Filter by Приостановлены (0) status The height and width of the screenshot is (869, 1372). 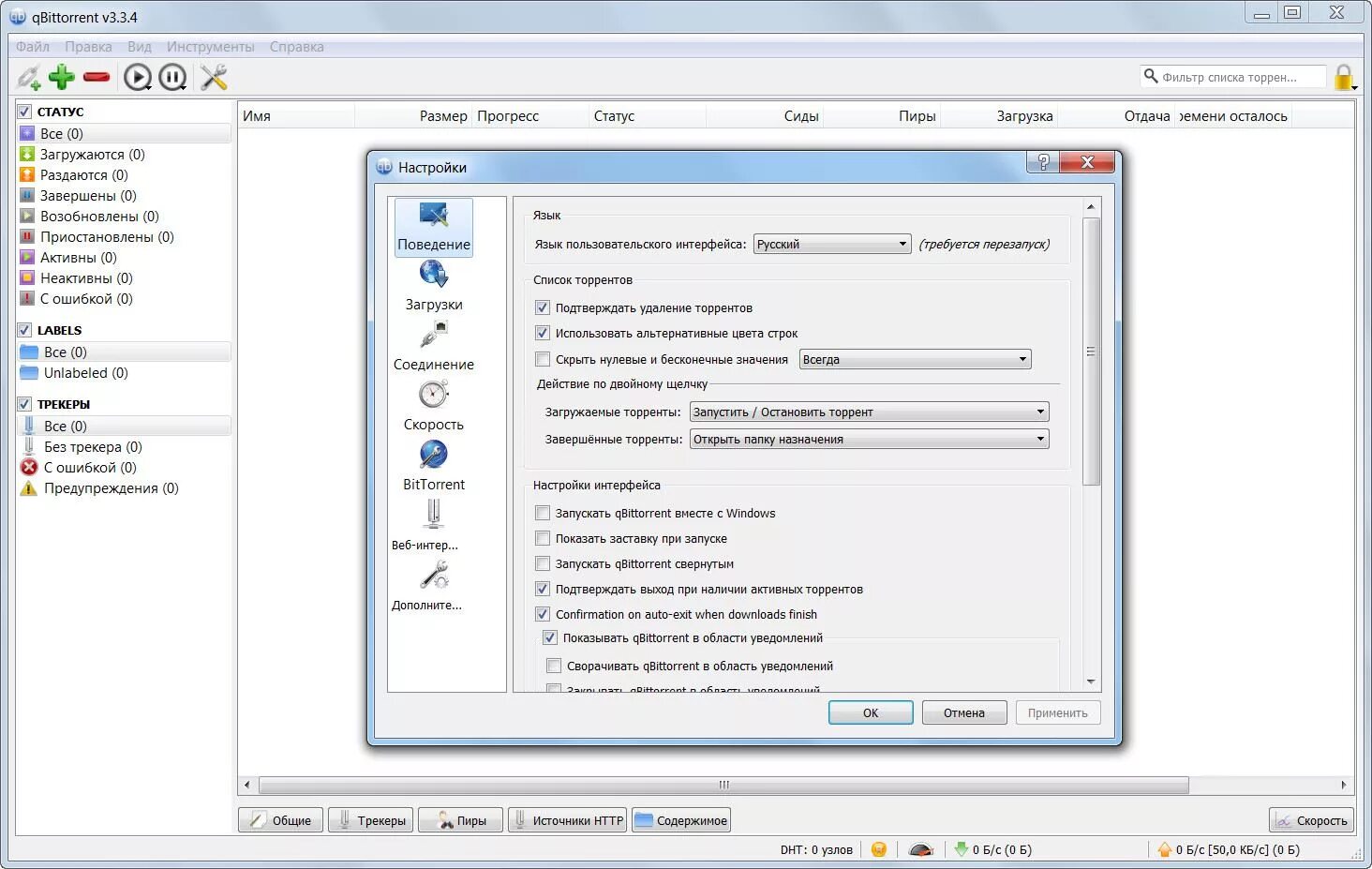pos(124,237)
